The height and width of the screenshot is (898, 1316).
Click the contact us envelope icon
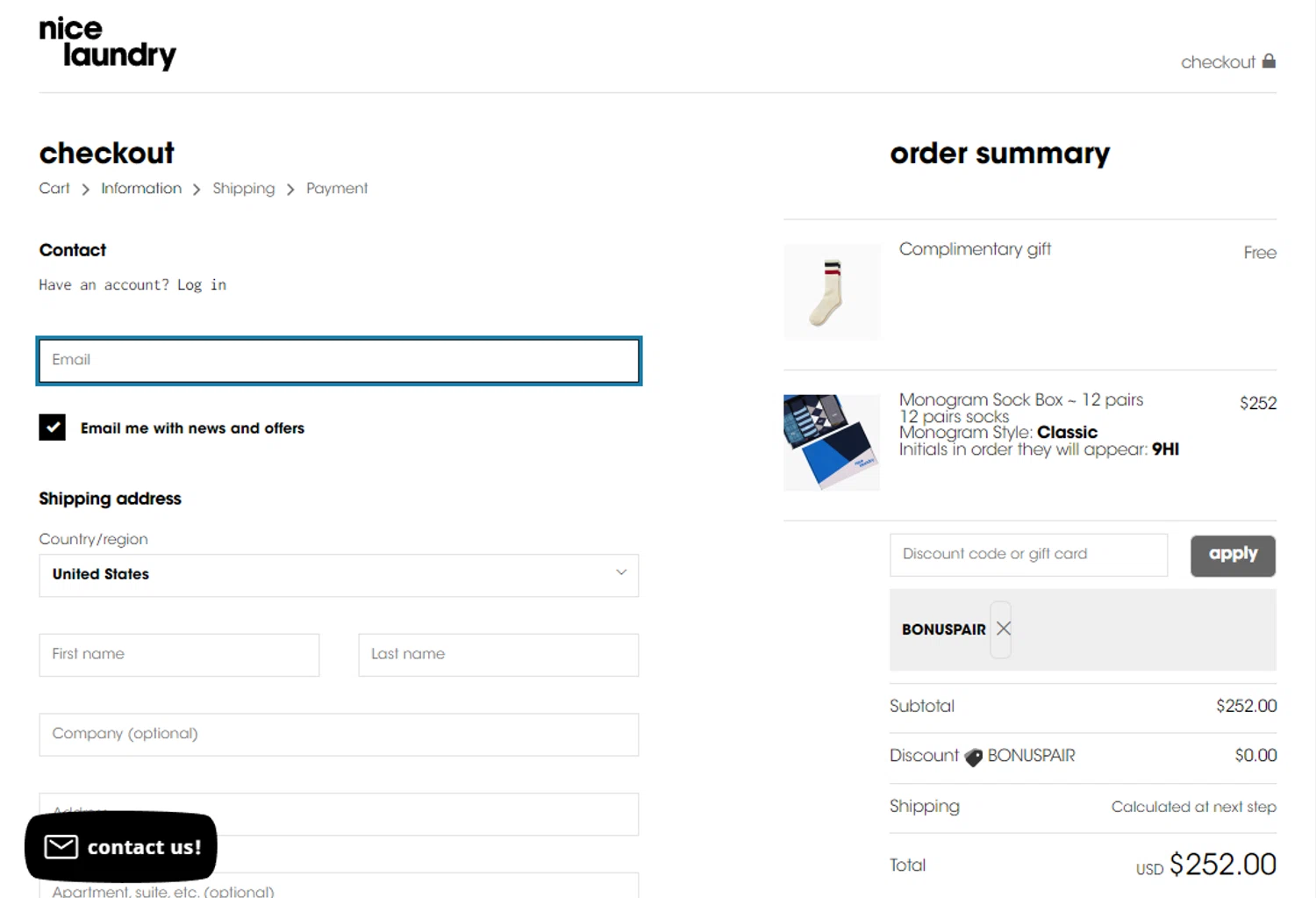(61, 847)
